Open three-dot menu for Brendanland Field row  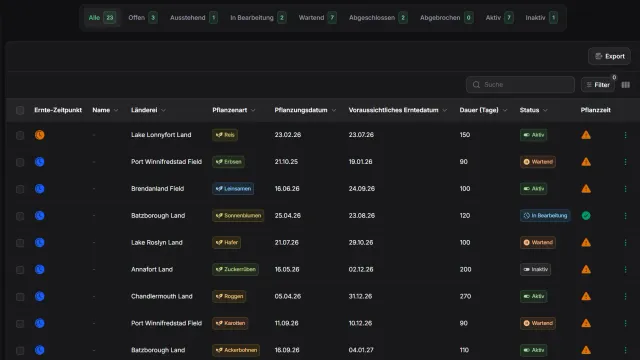625,189
